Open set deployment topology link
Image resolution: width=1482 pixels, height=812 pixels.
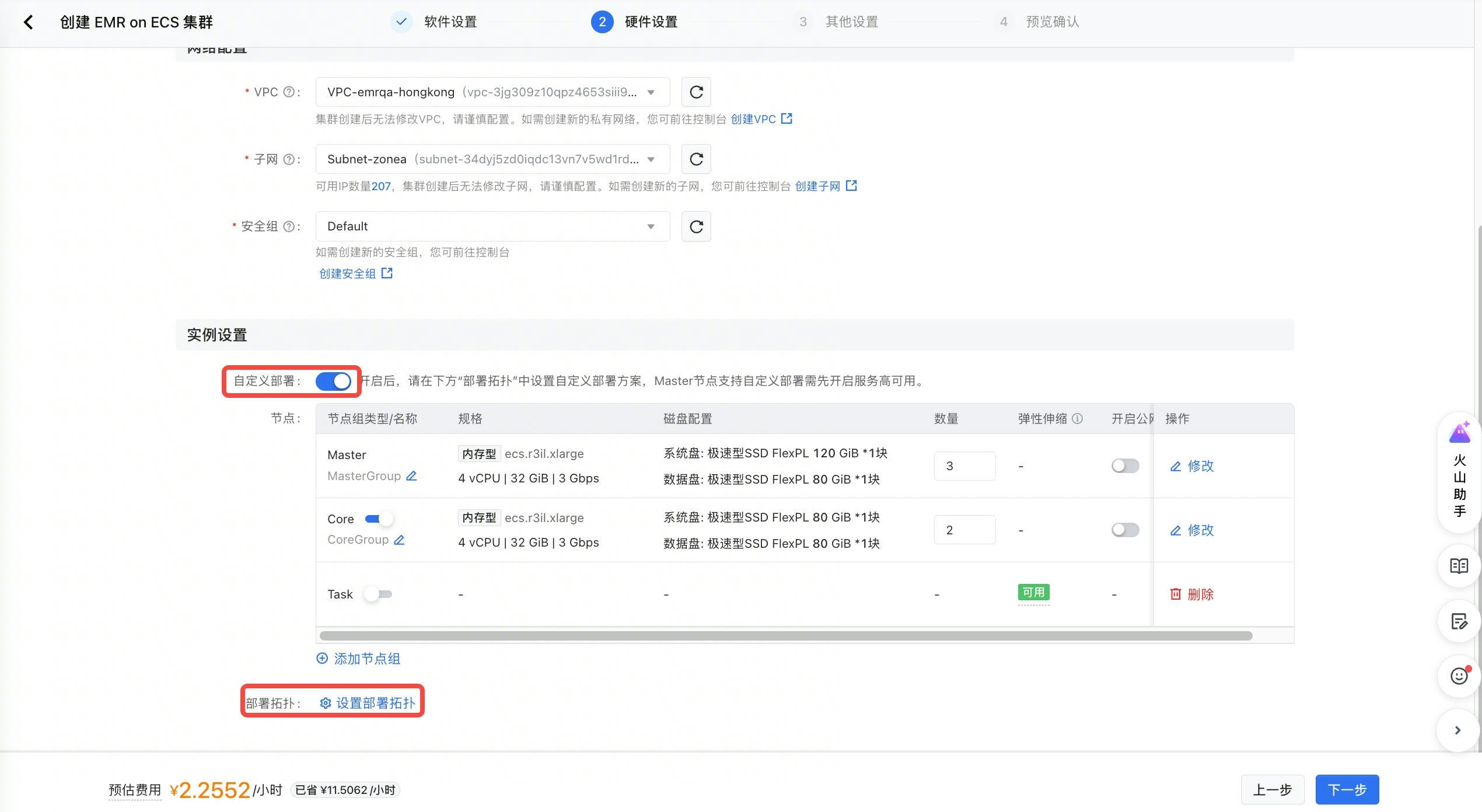coord(368,703)
